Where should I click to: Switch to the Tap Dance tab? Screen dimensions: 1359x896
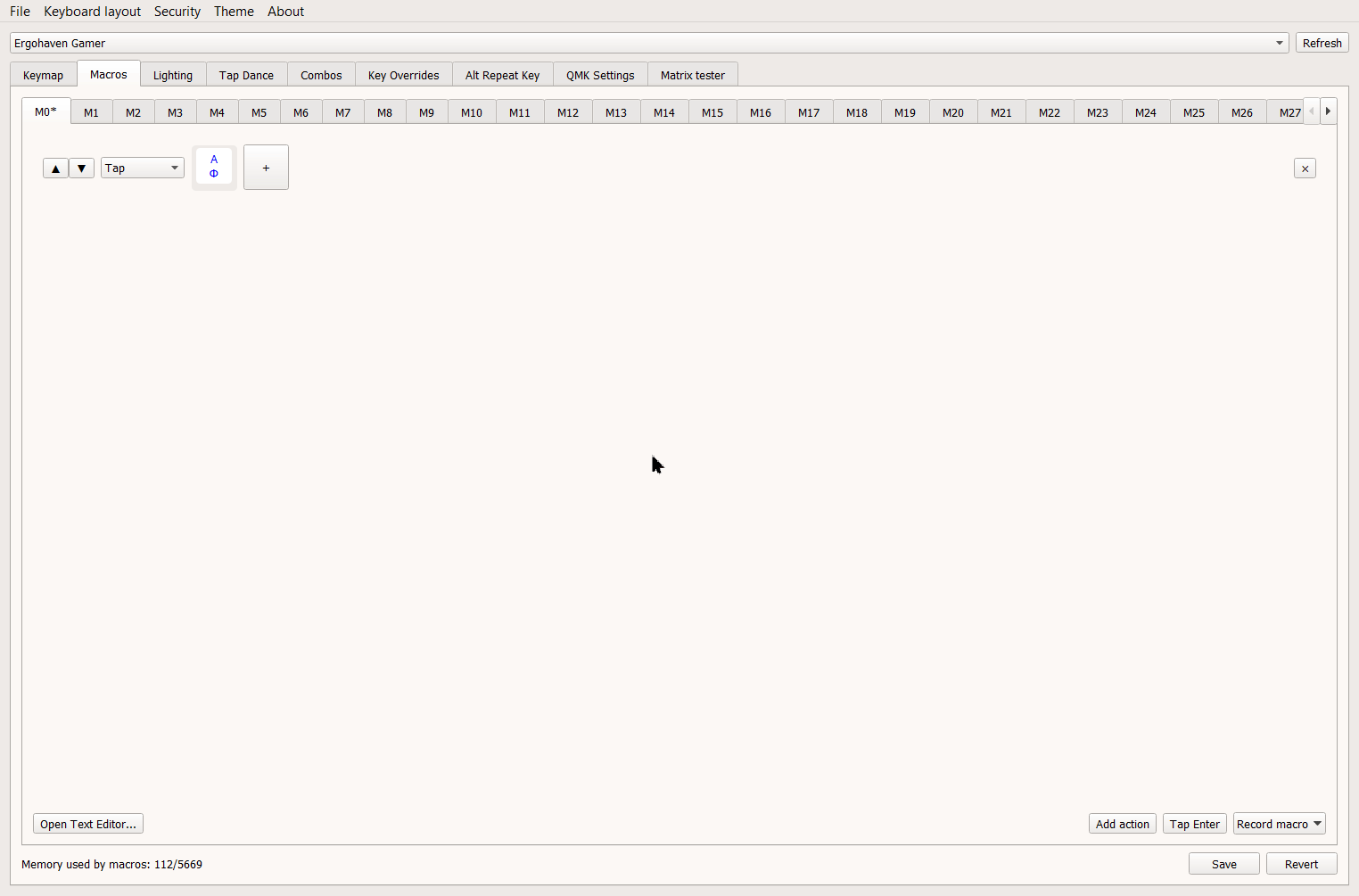pyautogui.click(x=246, y=76)
